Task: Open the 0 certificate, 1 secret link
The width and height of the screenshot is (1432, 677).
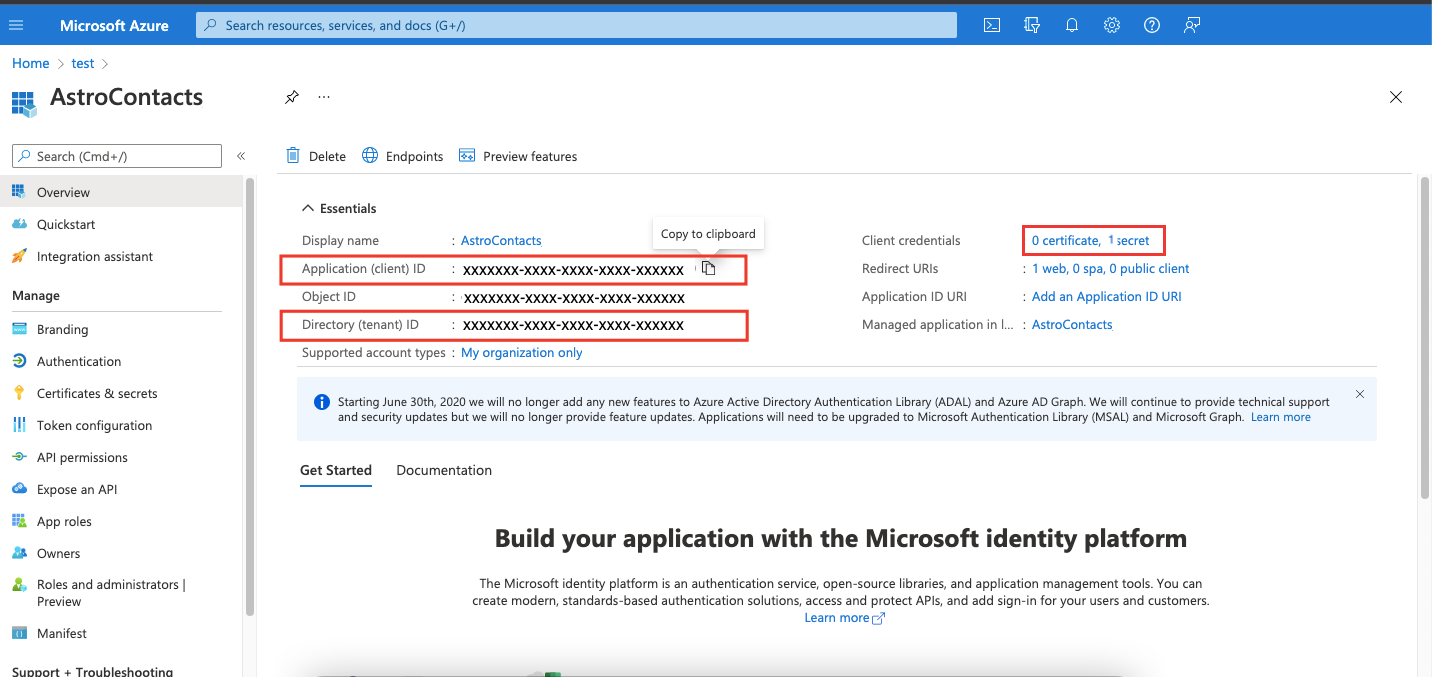Action: pyautogui.click(x=1091, y=240)
